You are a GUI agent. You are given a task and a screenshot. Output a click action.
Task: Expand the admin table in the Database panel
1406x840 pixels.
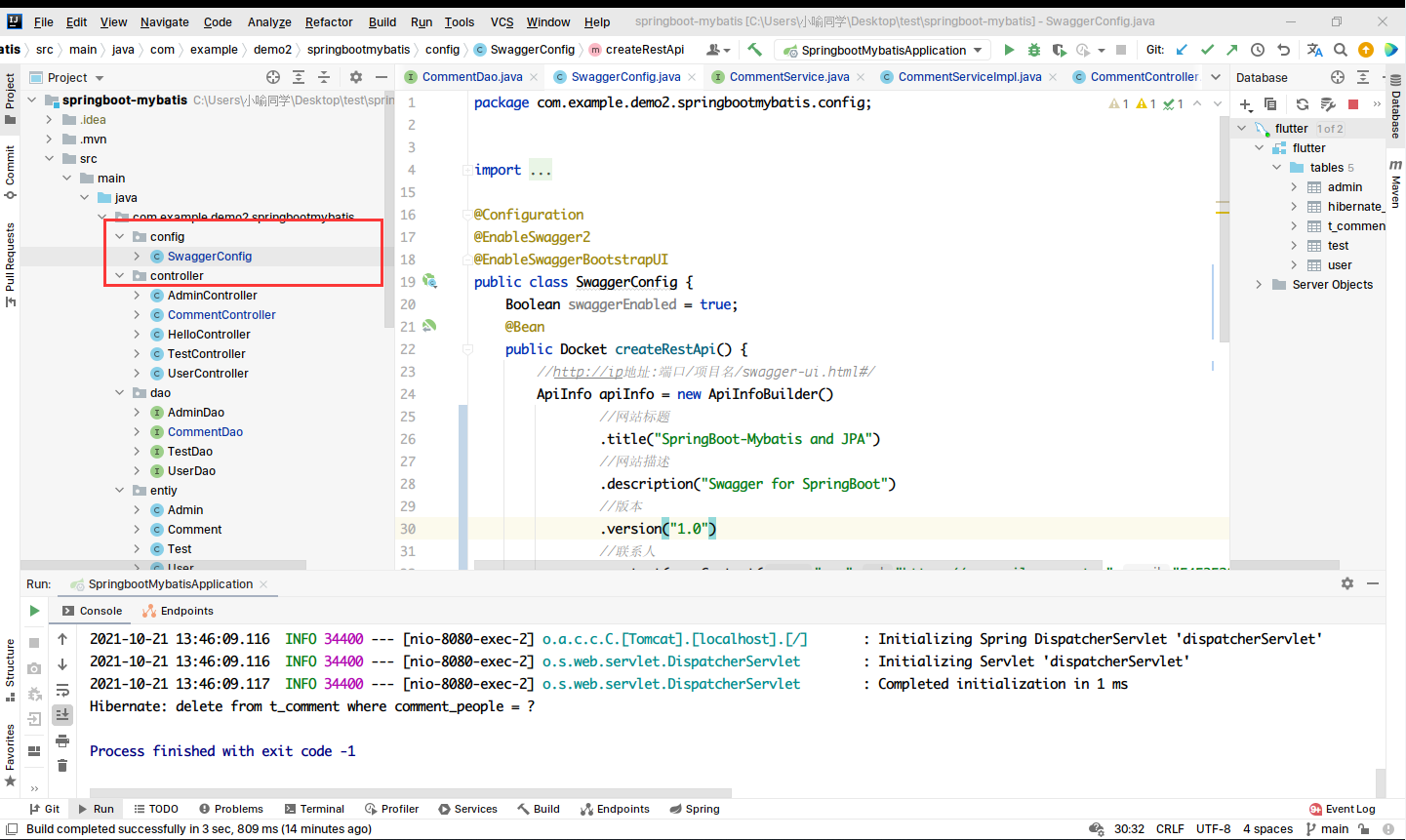point(1294,187)
